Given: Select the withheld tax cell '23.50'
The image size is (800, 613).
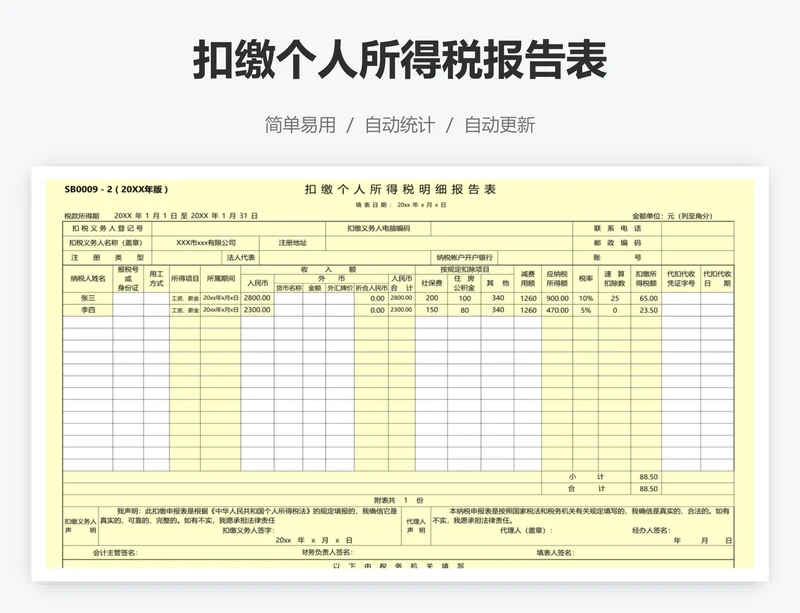Looking at the screenshot, I should click(646, 310).
